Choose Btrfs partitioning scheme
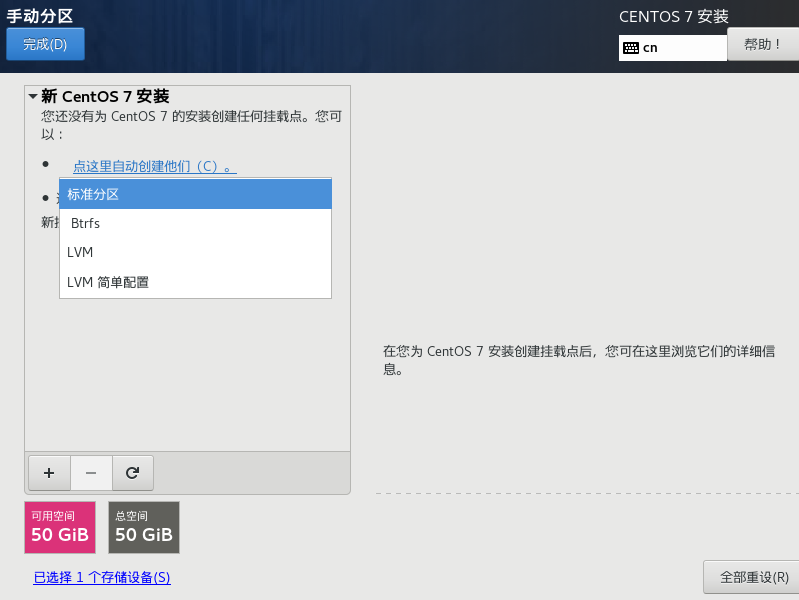 tap(195, 223)
